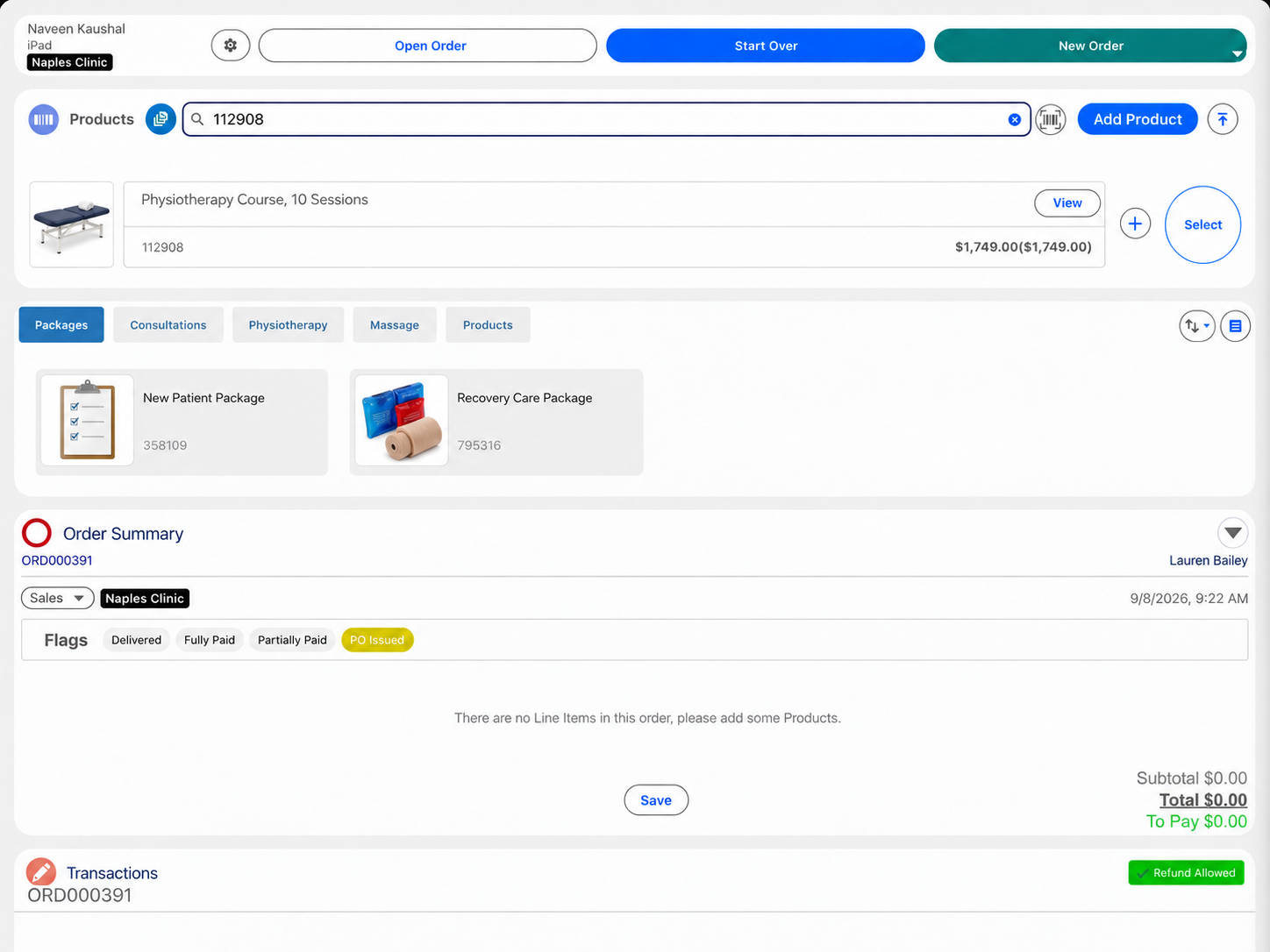Click the To Pay $0.00 amount

[1196, 821]
